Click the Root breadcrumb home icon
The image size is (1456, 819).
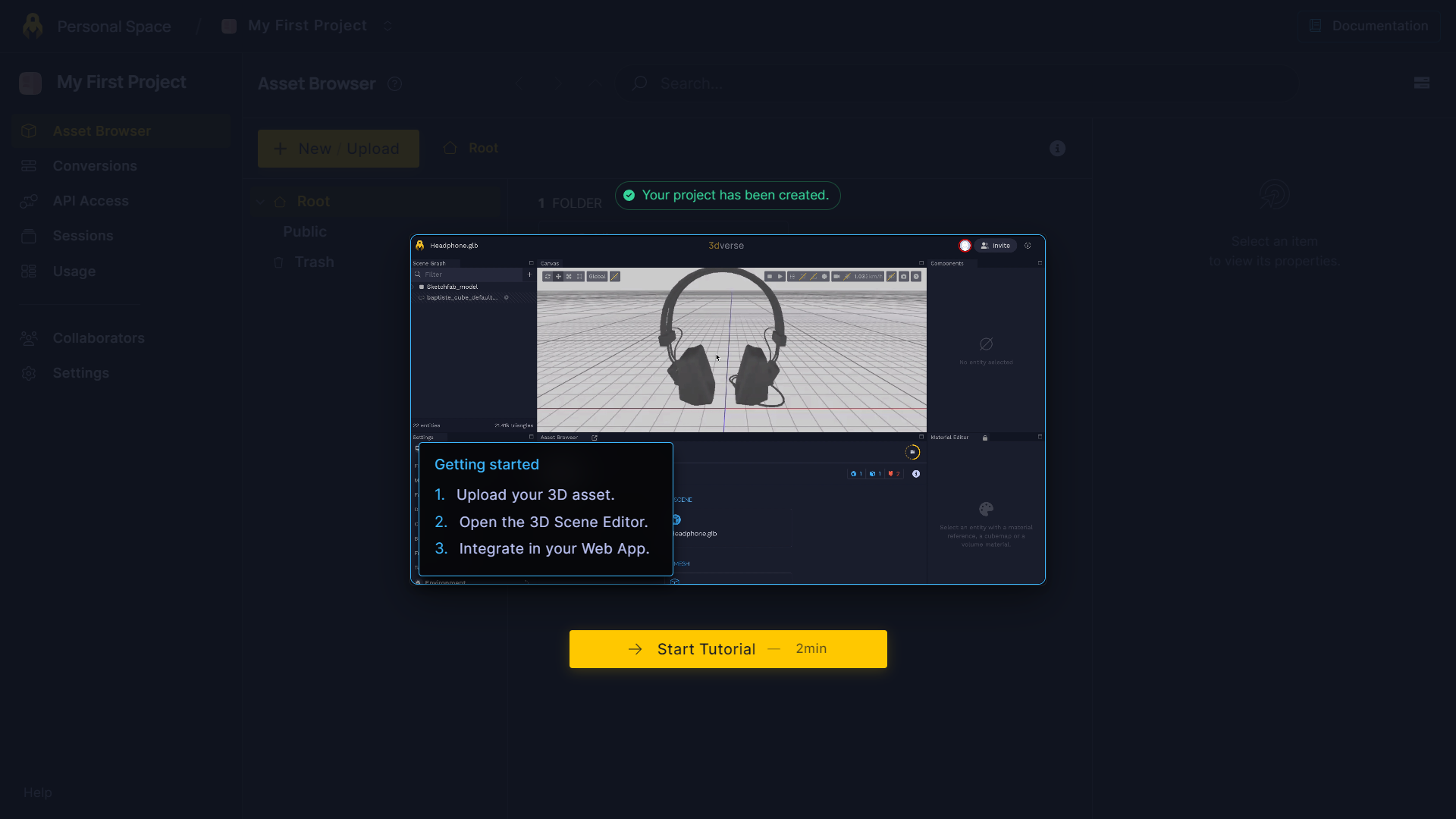tap(450, 148)
